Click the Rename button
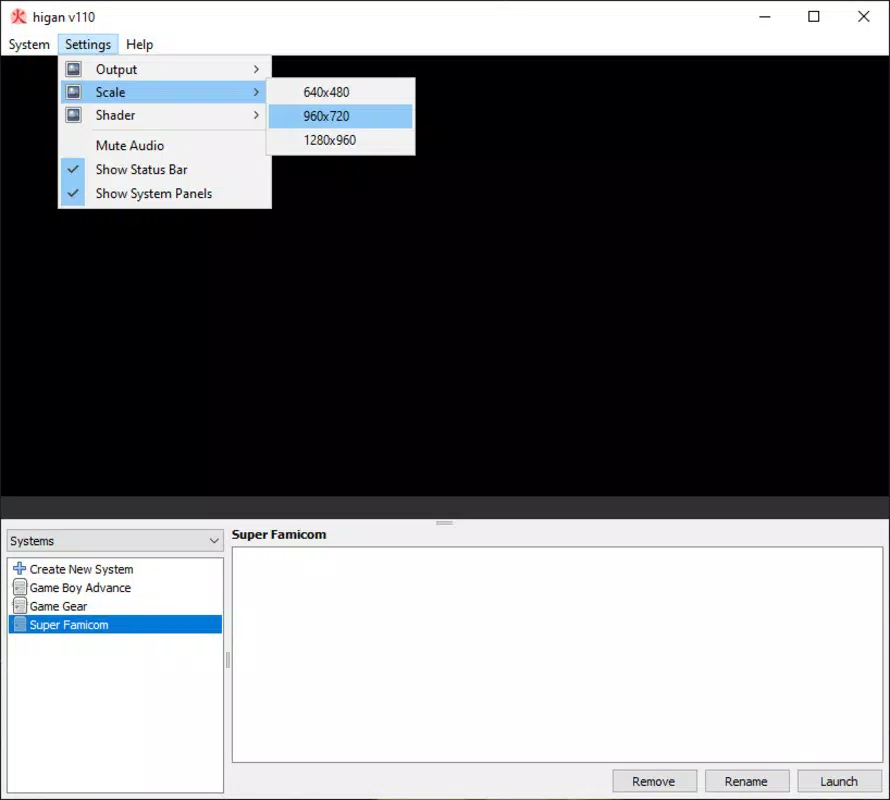 [x=747, y=781]
